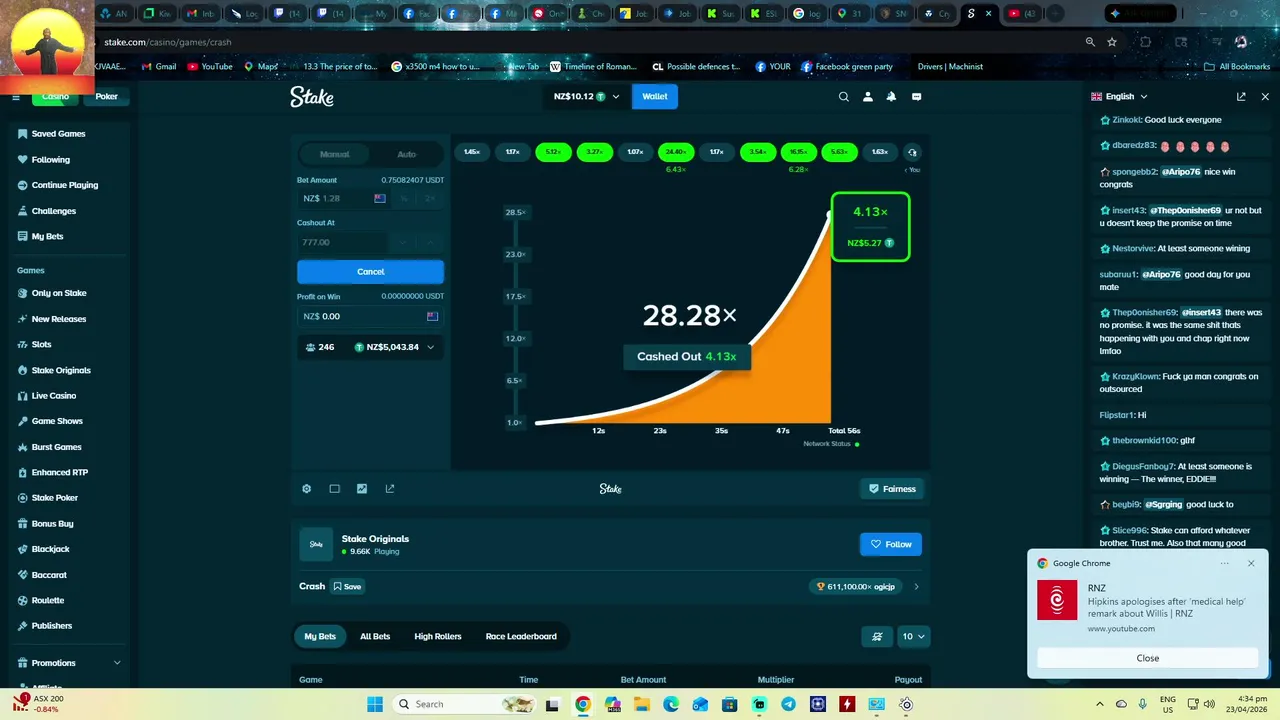
Task: Open rows count dropdown showing 10
Action: click(914, 636)
